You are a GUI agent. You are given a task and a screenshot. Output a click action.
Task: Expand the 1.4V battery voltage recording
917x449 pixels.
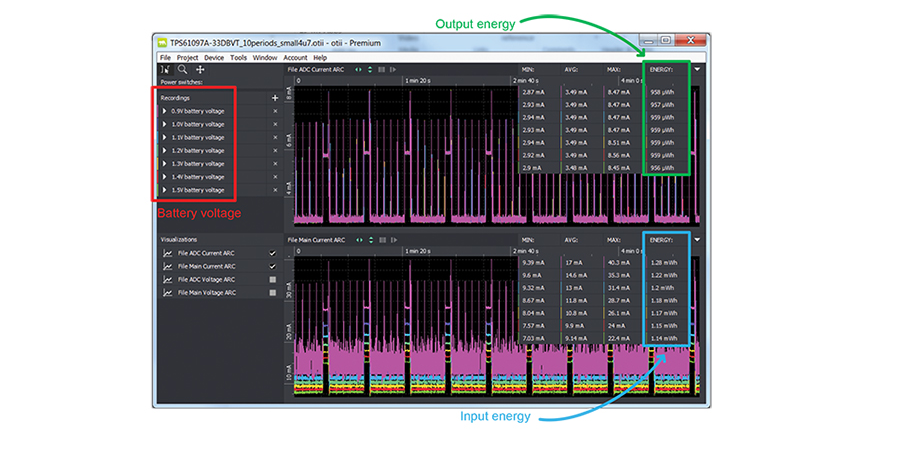(164, 177)
